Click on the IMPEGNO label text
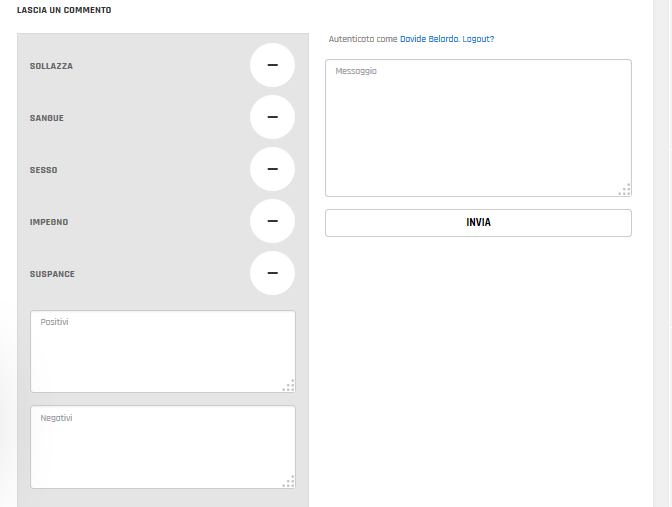The width and height of the screenshot is (672, 507). 49,222
